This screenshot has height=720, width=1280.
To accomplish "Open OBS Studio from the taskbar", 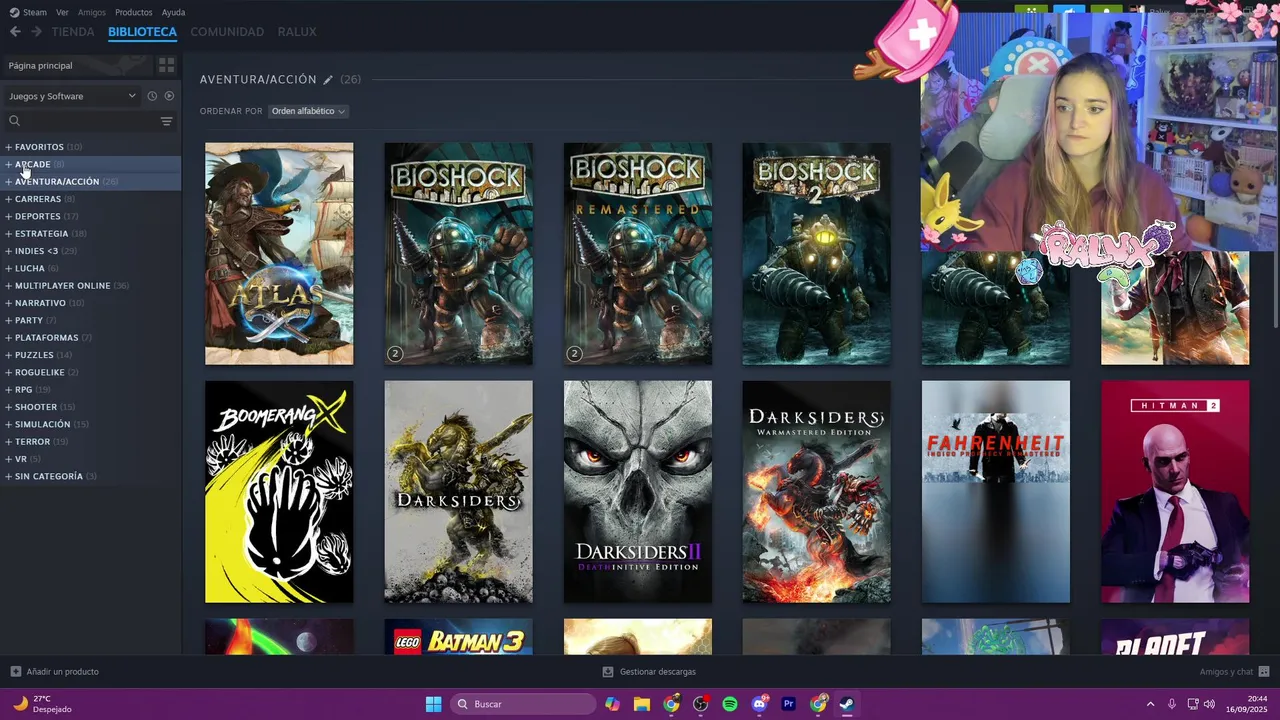I will pos(701,704).
